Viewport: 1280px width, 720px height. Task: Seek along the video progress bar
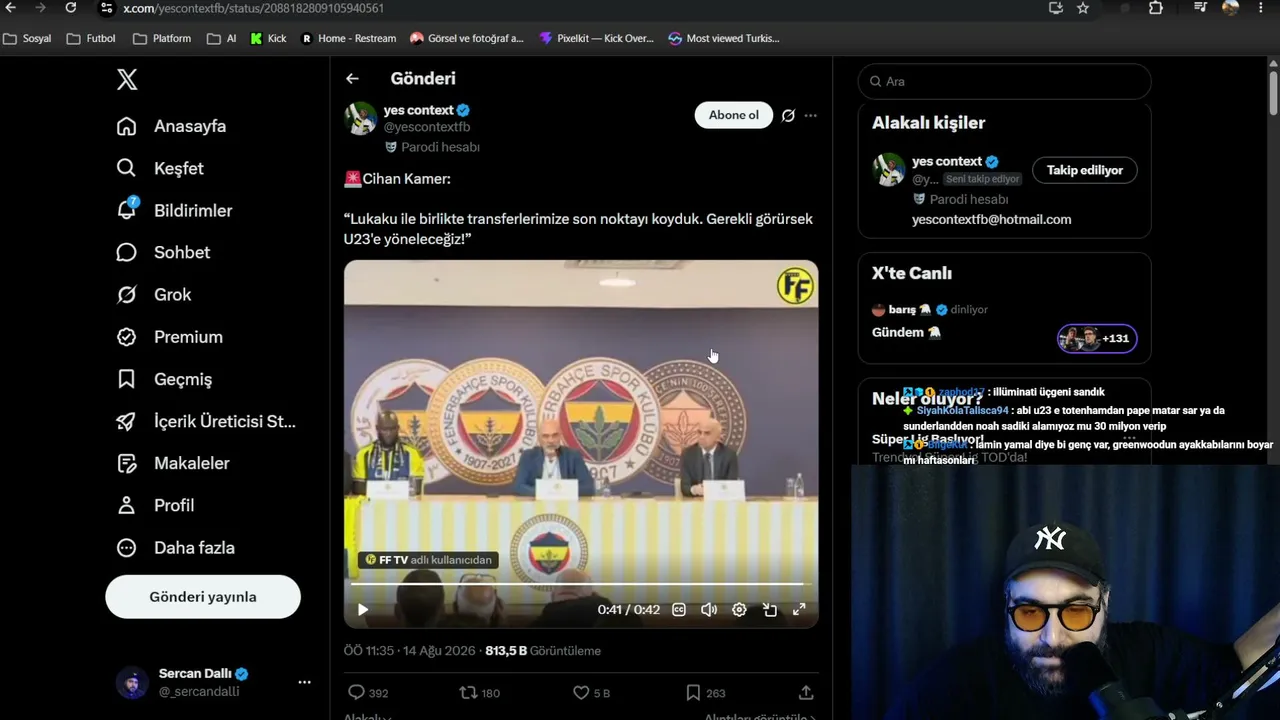[x=580, y=583]
